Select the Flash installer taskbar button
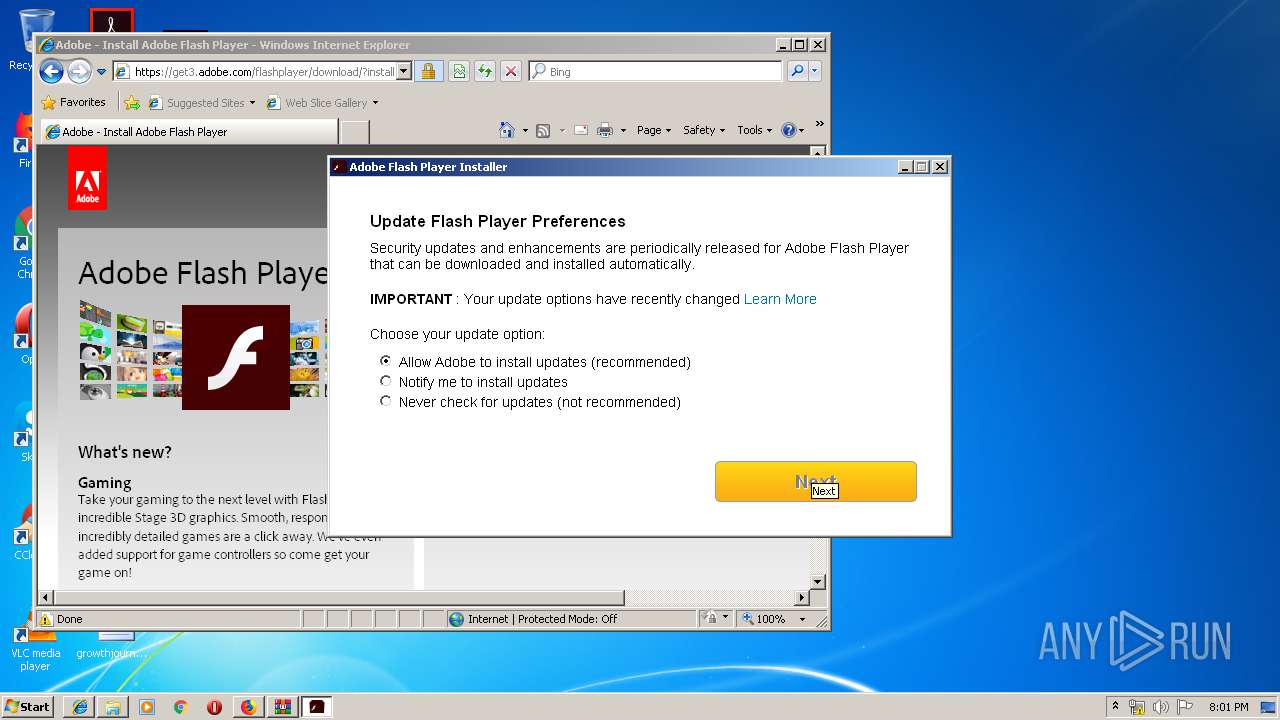 (x=317, y=707)
